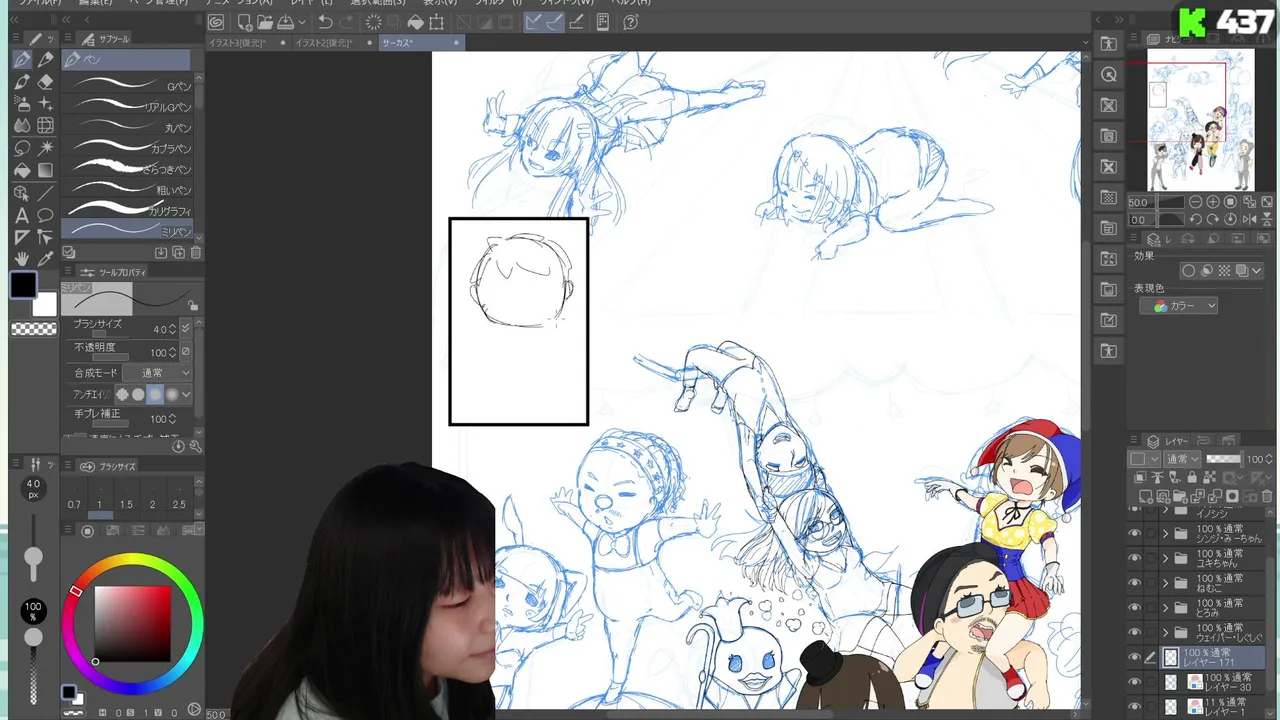Create a new raster layer
Screen dimensions: 1280x720
pos(1147,496)
